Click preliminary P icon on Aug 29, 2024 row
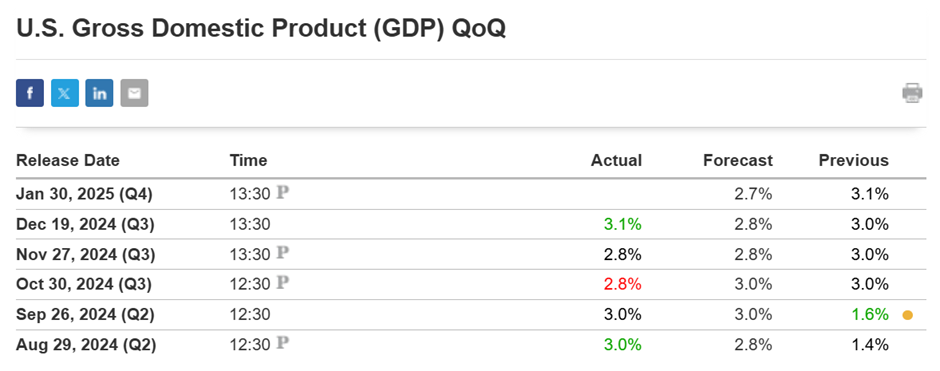 pyautogui.click(x=283, y=344)
